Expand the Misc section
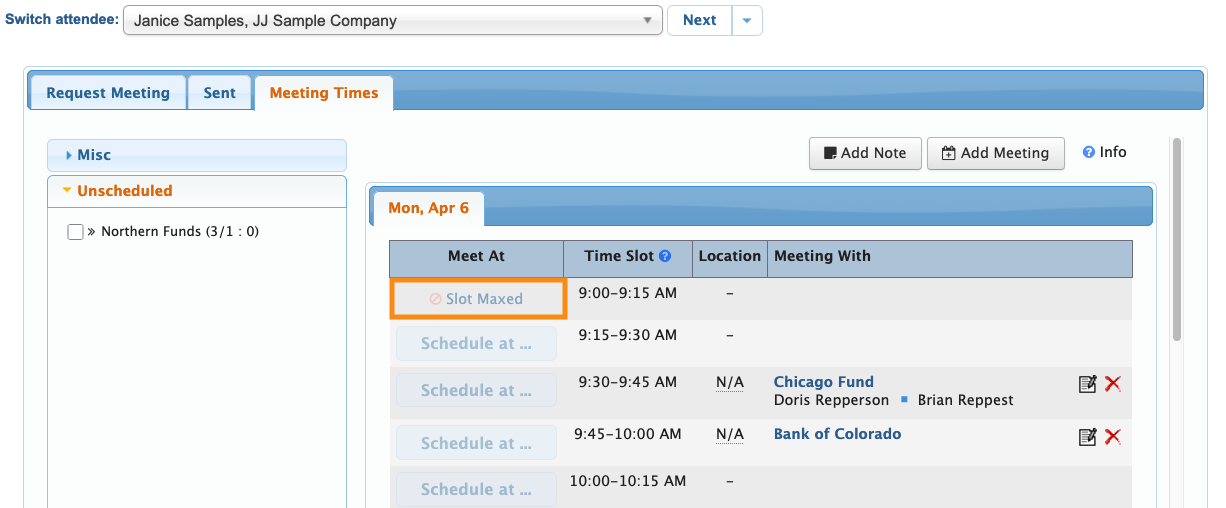Screen dimensions: 1226x508 point(196,155)
